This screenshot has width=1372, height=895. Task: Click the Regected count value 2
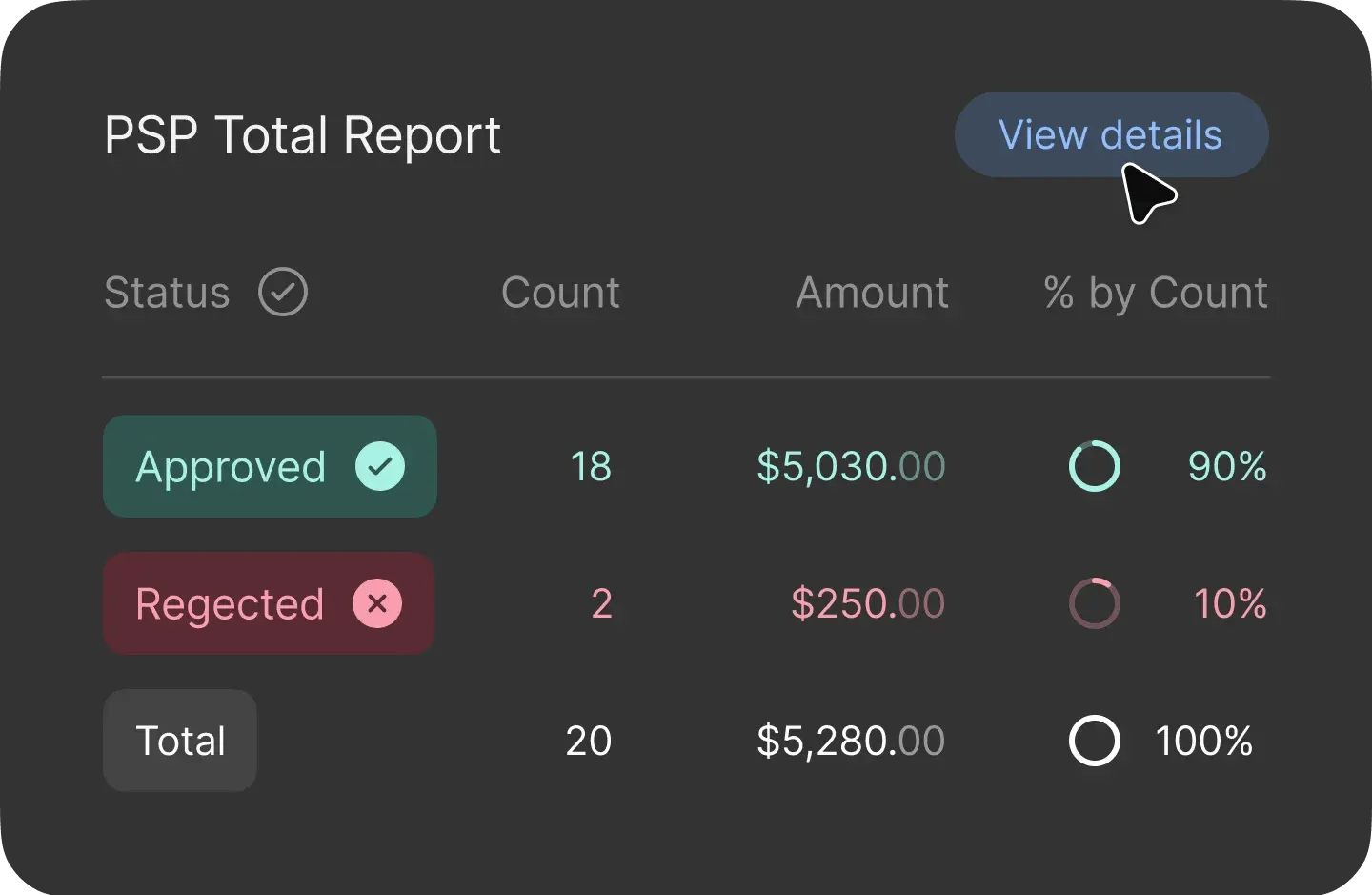tap(602, 604)
